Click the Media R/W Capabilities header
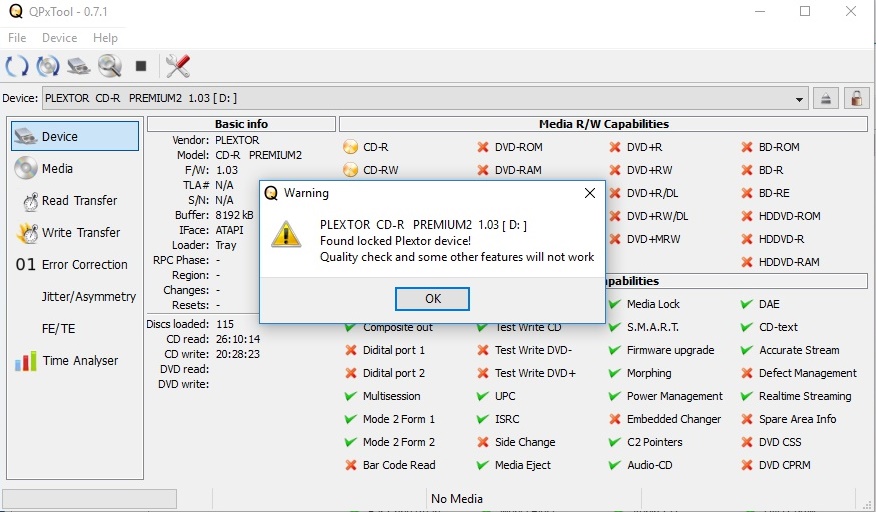The image size is (876, 512). pos(603,124)
